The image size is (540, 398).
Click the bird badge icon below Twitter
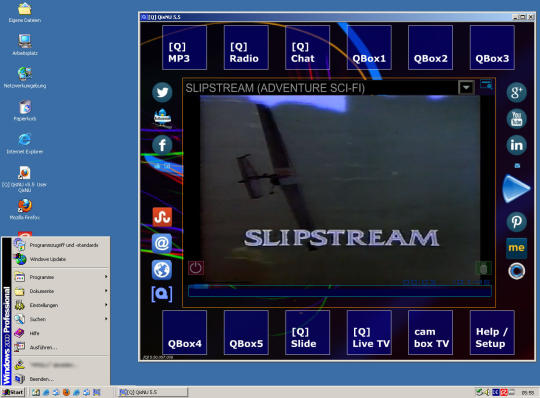click(x=162, y=118)
